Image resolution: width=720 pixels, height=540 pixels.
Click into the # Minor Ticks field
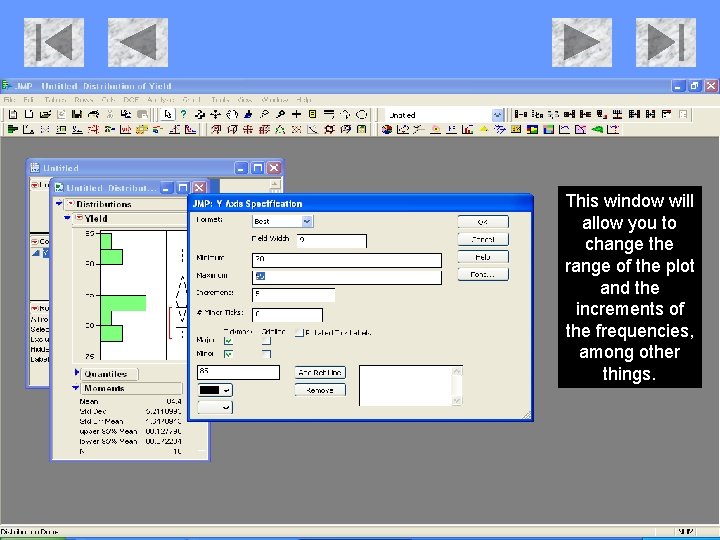(287, 315)
